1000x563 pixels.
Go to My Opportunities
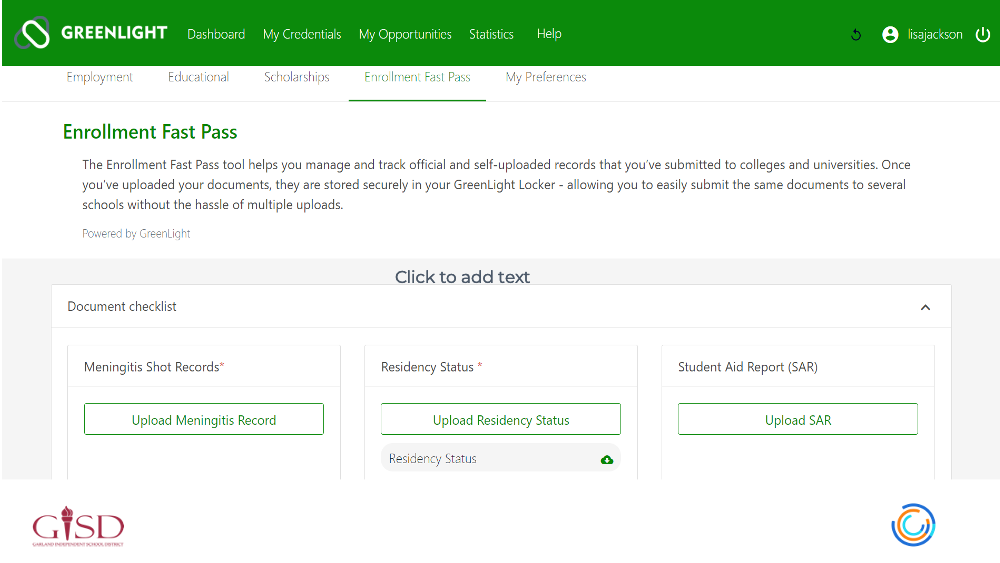(405, 34)
